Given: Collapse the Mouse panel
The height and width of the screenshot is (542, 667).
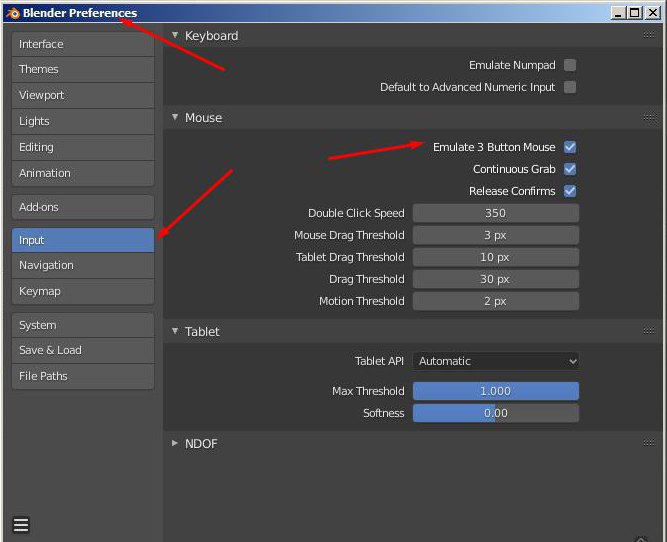Looking at the screenshot, I should click(175, 117).
